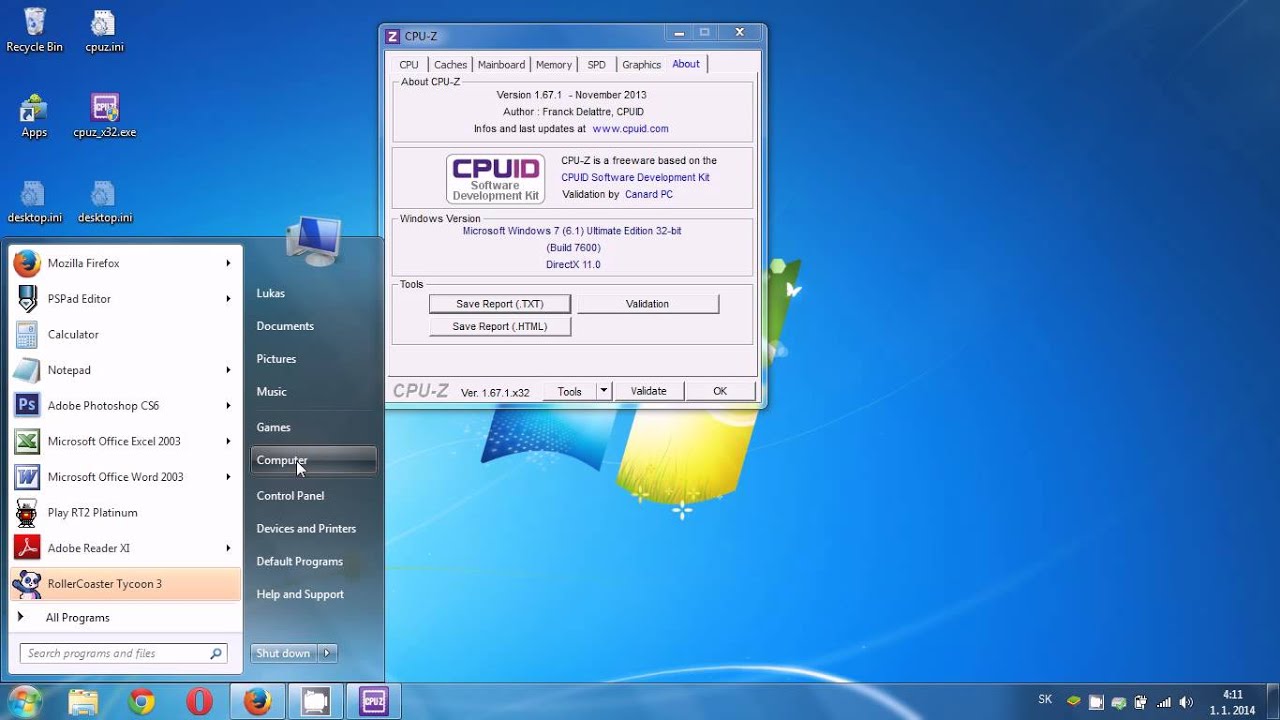Screen dimensions: 1280x720
Task: Click the SK language indicator in tray
Action: [x=1045, y=700]
